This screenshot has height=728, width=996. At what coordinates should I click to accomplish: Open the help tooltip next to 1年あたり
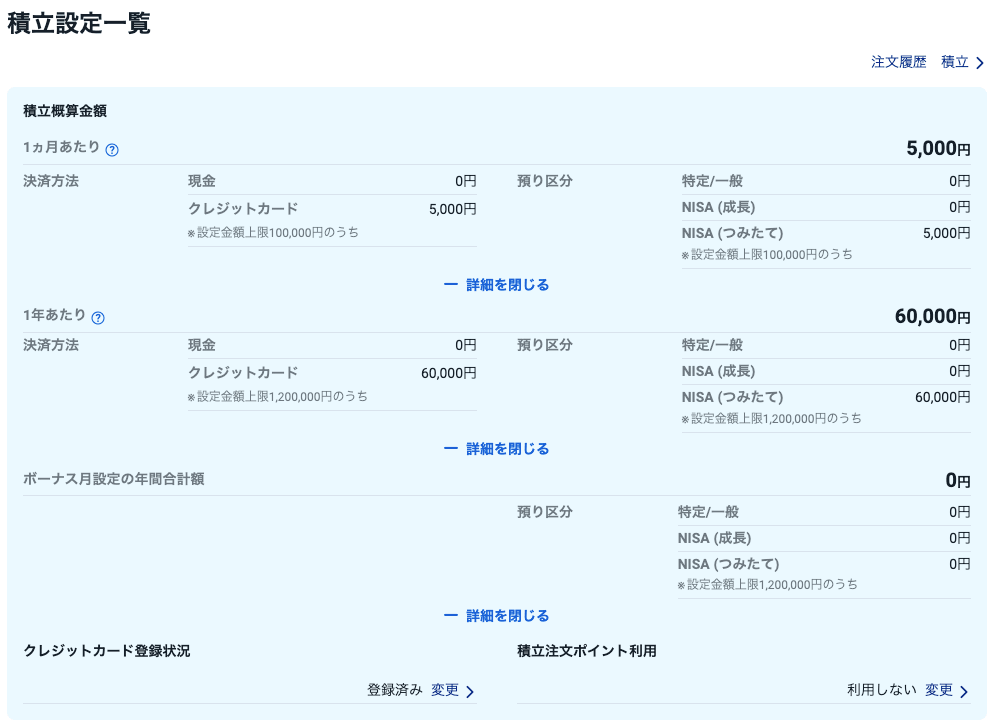click(98, 318)
